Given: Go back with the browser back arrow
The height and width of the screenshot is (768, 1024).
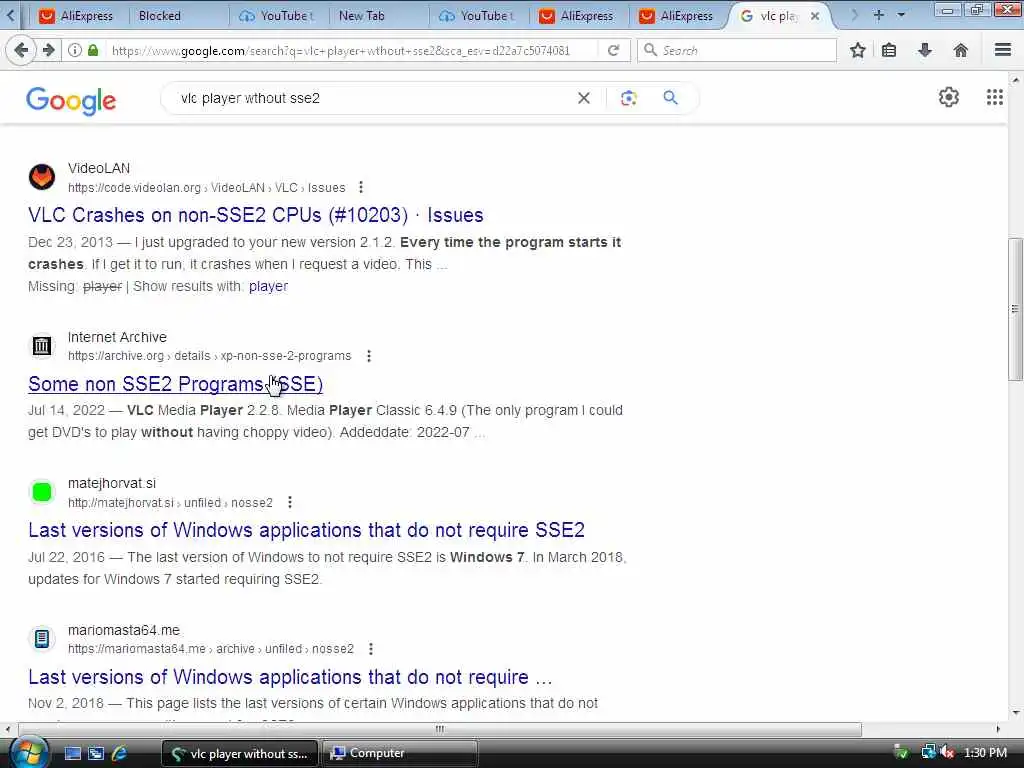Looking at the screenshot, I should 20,50.
